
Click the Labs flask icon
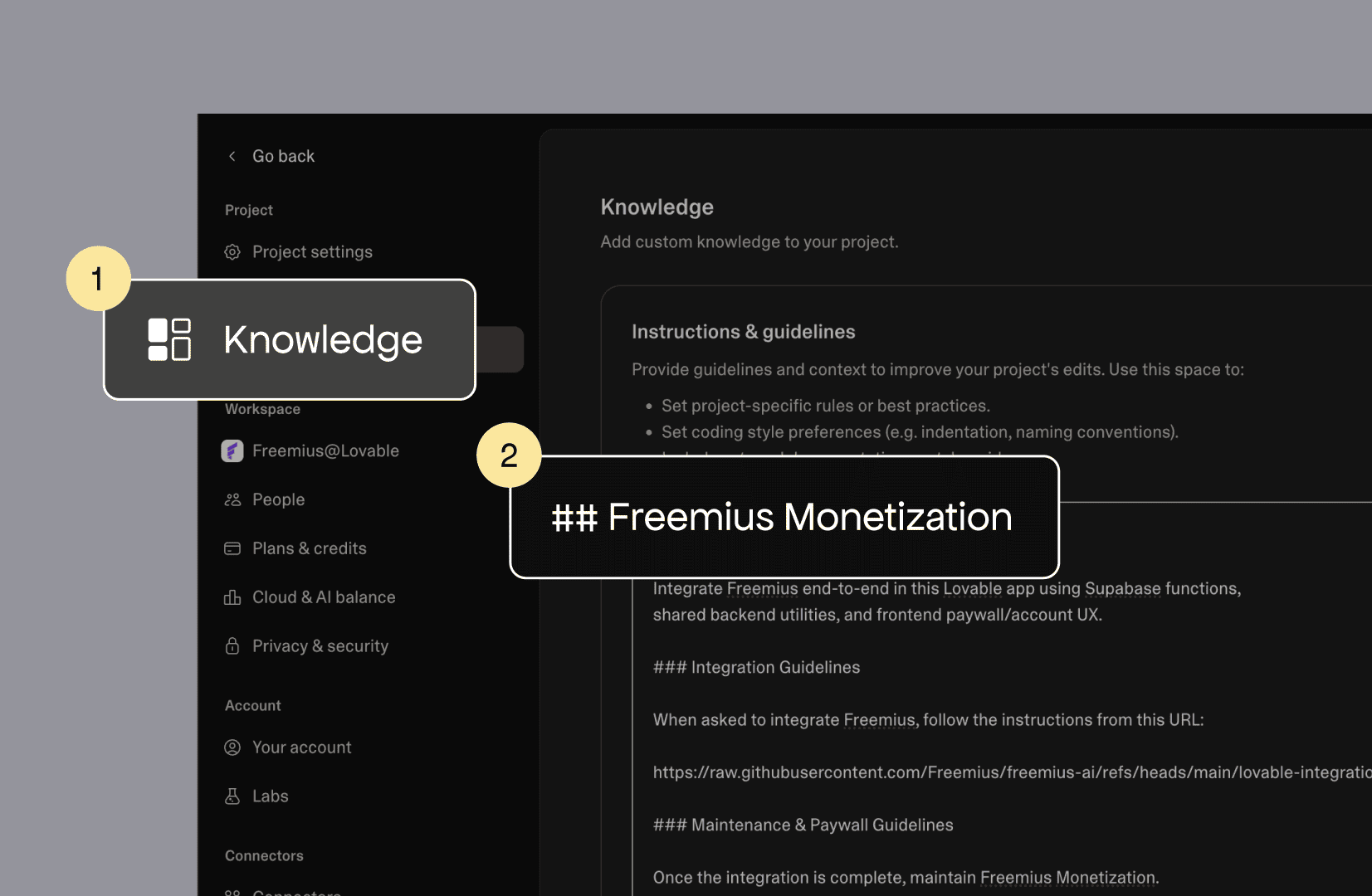click(x=232, y=796)
